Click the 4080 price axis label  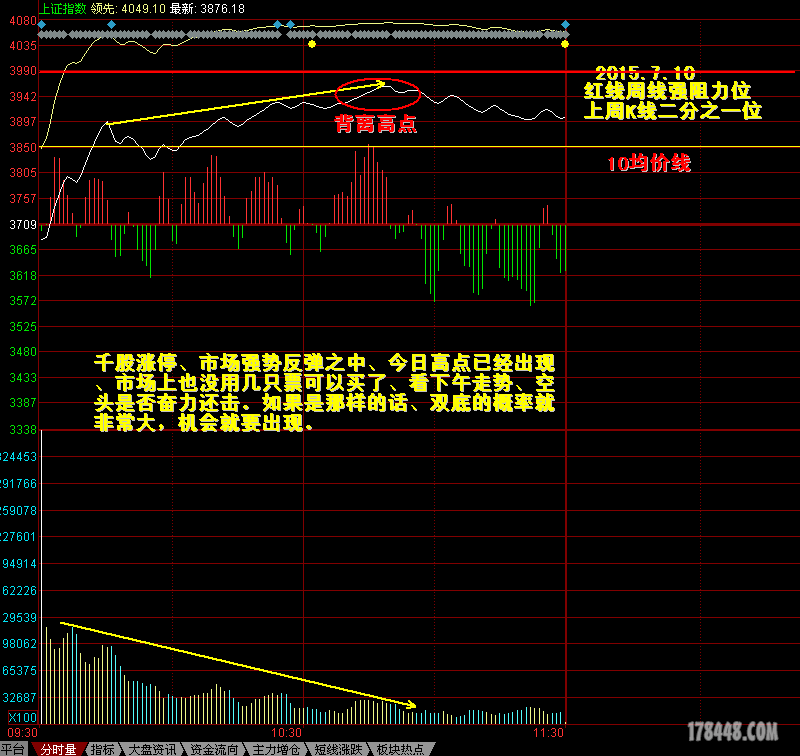pyautogui.click(x=23, y=21)
